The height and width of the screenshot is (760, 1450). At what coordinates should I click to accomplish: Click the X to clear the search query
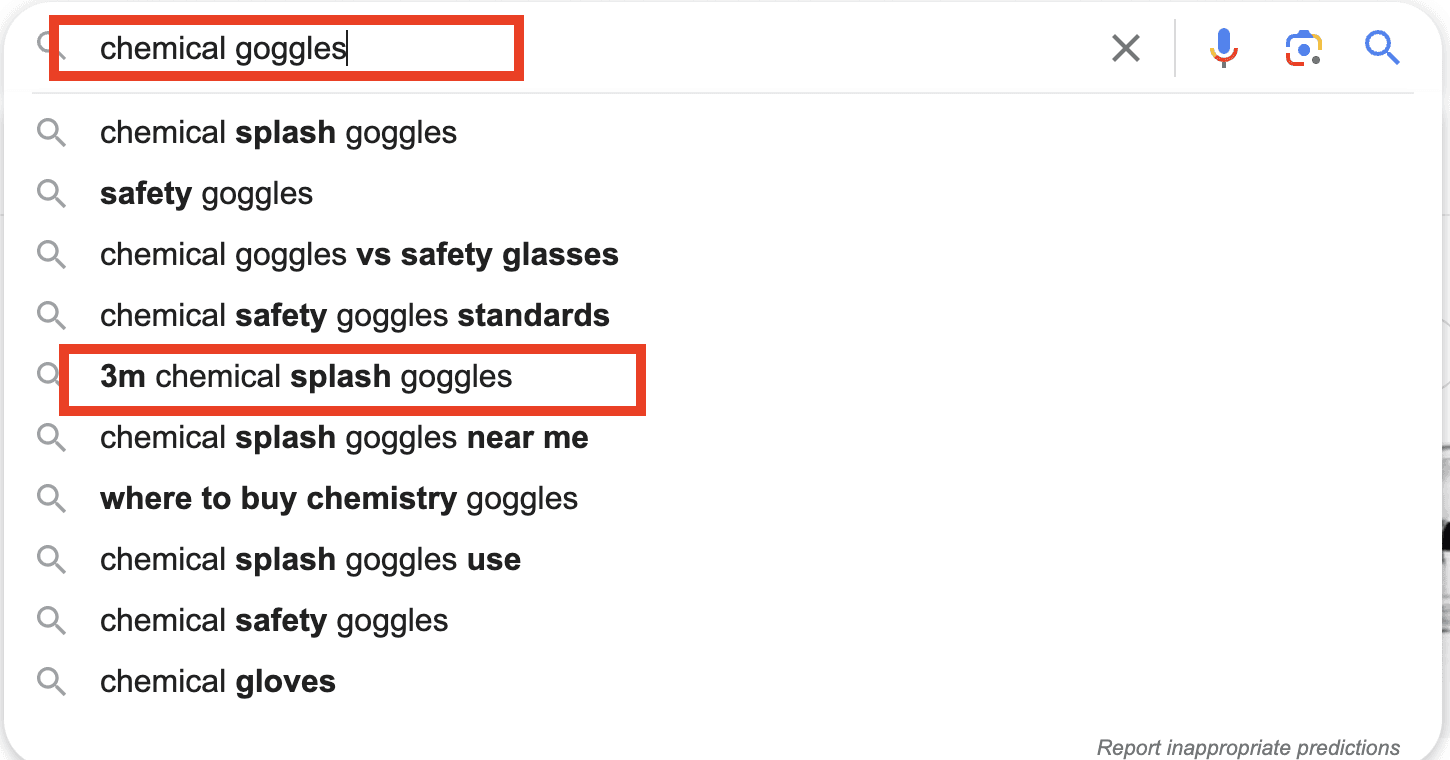1125,47
